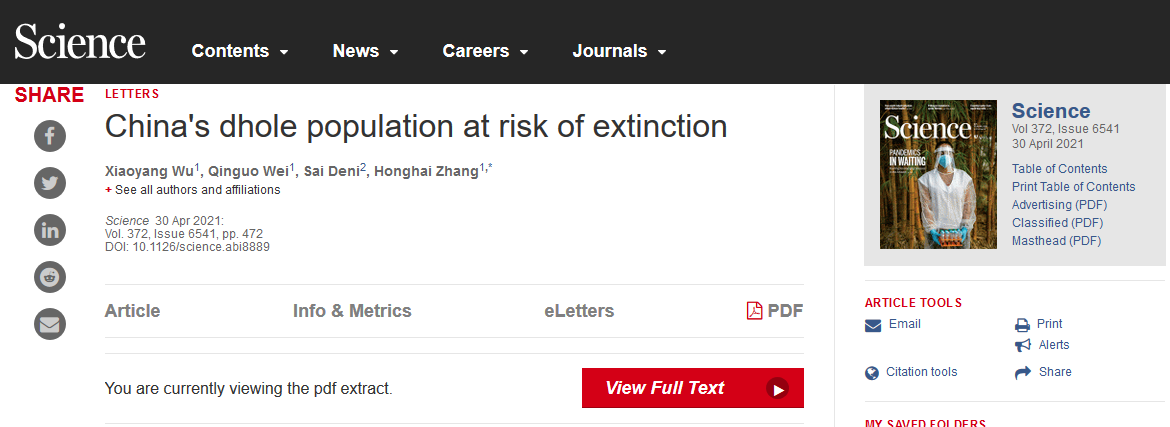Click the Print icon in Article Tools
Image resolution: width=1170 pixels, height=427 pixels.
pos(1022,325)
